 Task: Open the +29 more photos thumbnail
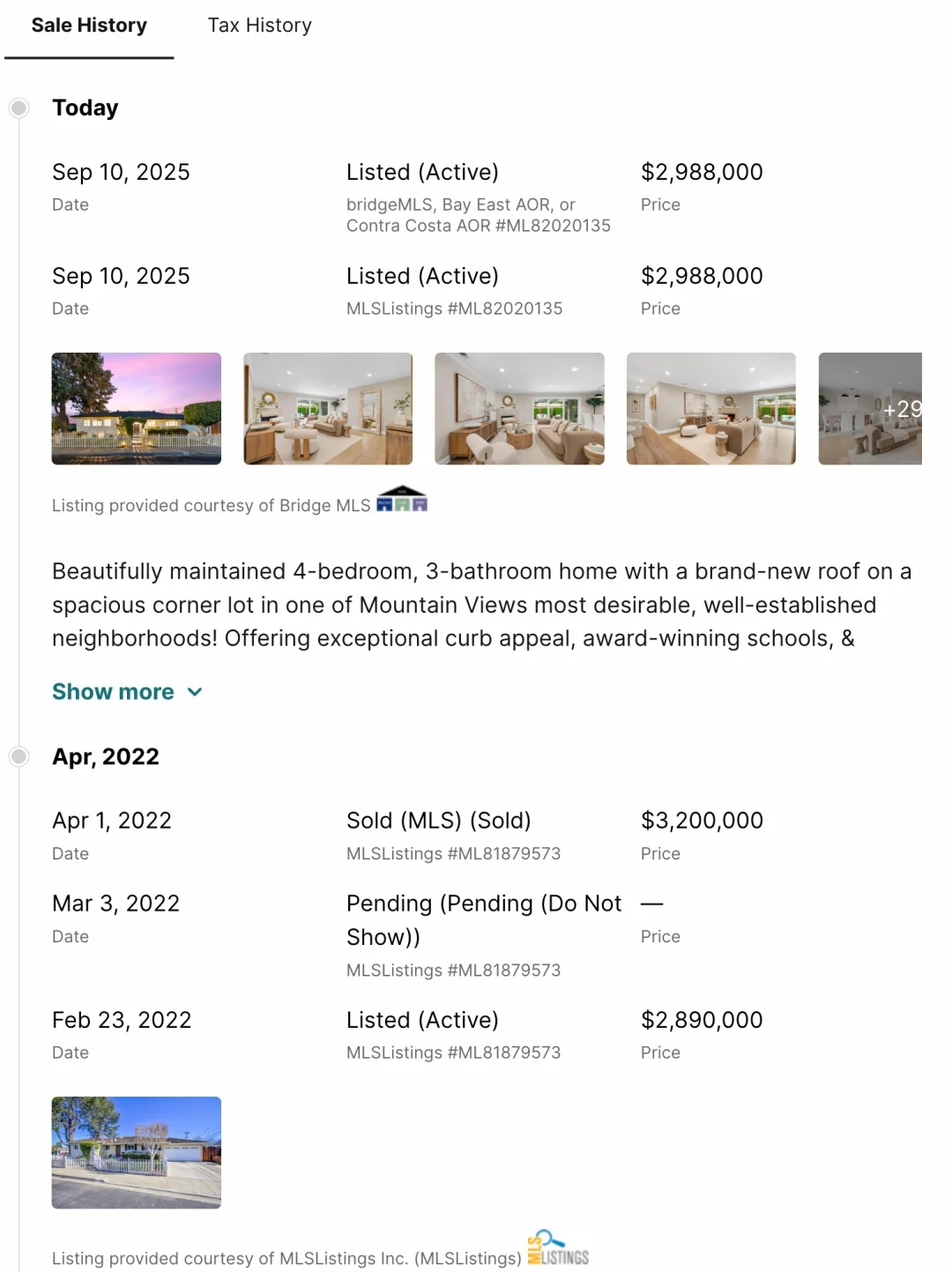click(x=870, y=408)
